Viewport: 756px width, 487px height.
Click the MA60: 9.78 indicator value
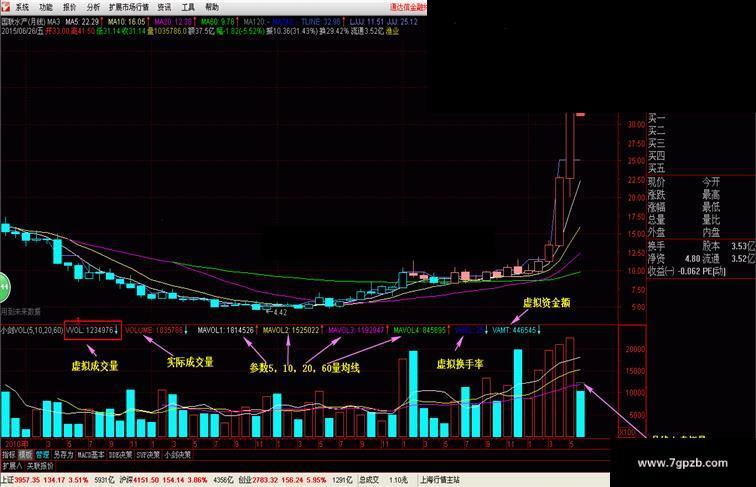[217, 22]
